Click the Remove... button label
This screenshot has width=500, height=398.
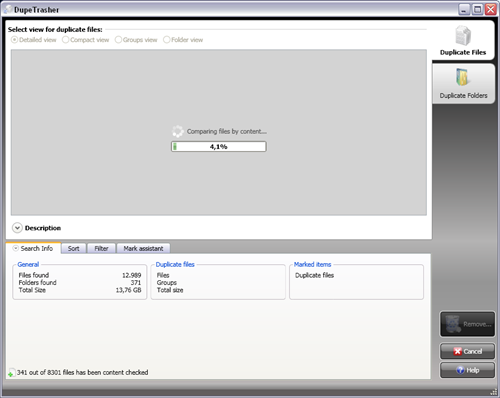(477, 324)
